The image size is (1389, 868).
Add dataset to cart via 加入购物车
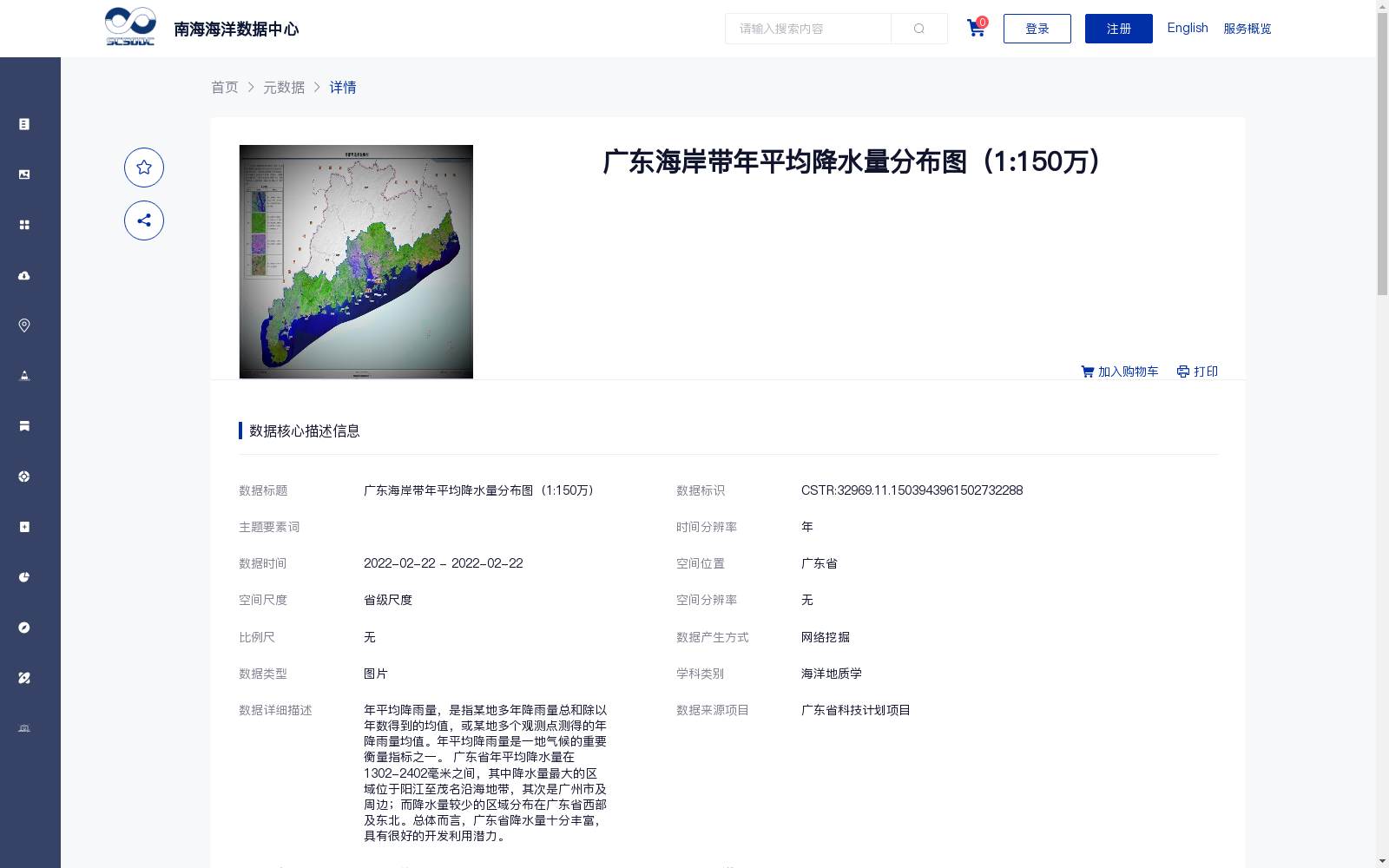point(1120,372)
